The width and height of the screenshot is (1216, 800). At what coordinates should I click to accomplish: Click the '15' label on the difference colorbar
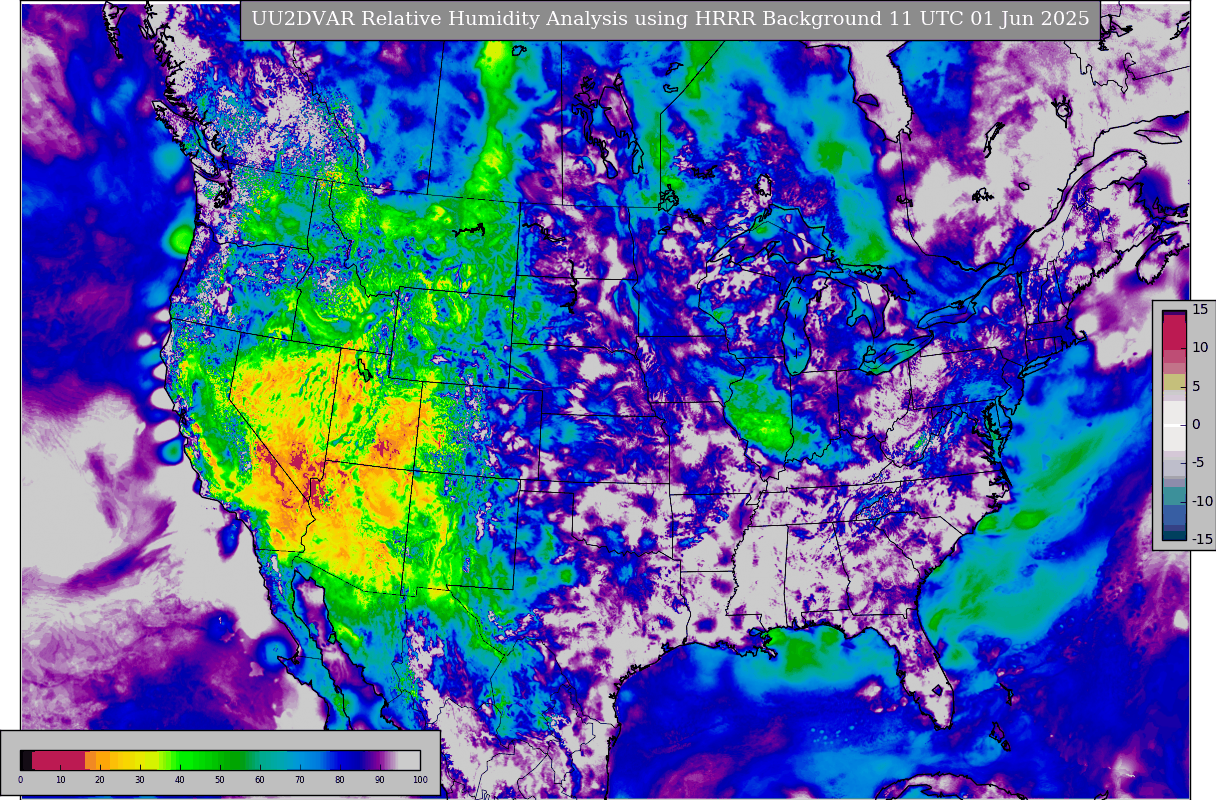point(1200,310)
